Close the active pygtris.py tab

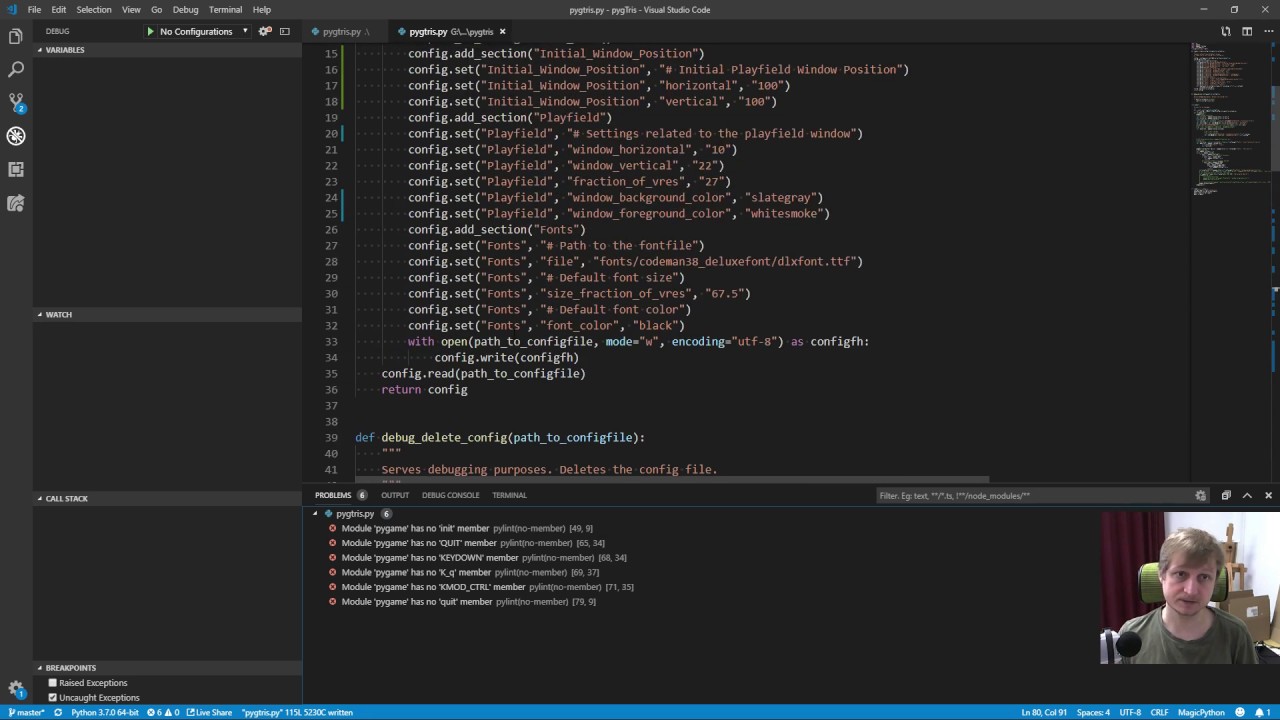tap(502, 32)
